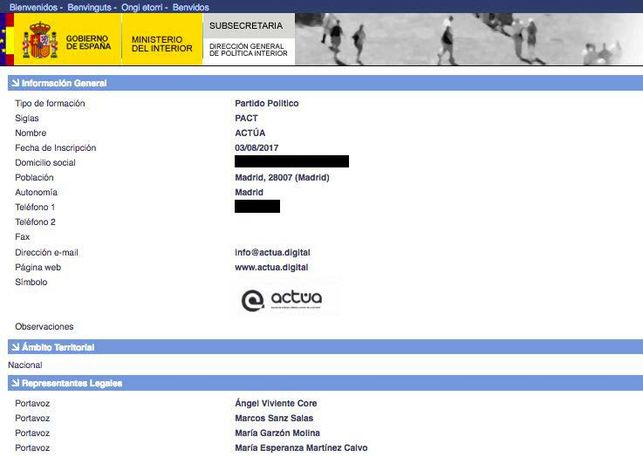Screen dimensions: 643x457
Task: Click the name Marcos Sanz Salas
Action: tap(274, 418)
